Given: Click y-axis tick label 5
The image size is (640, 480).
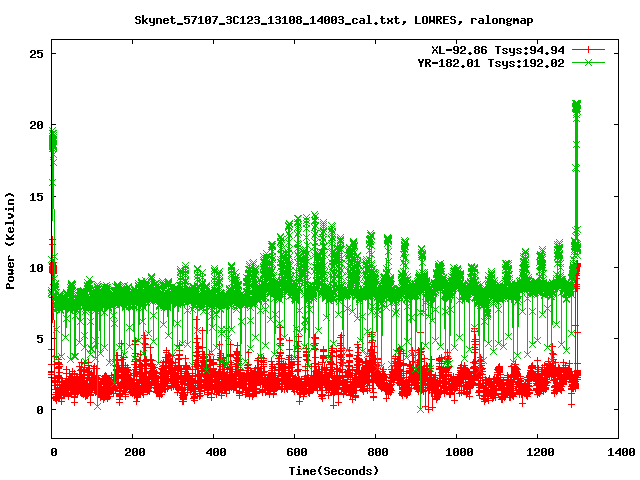Looking at the screenshot, I should (x=40, y=339).
